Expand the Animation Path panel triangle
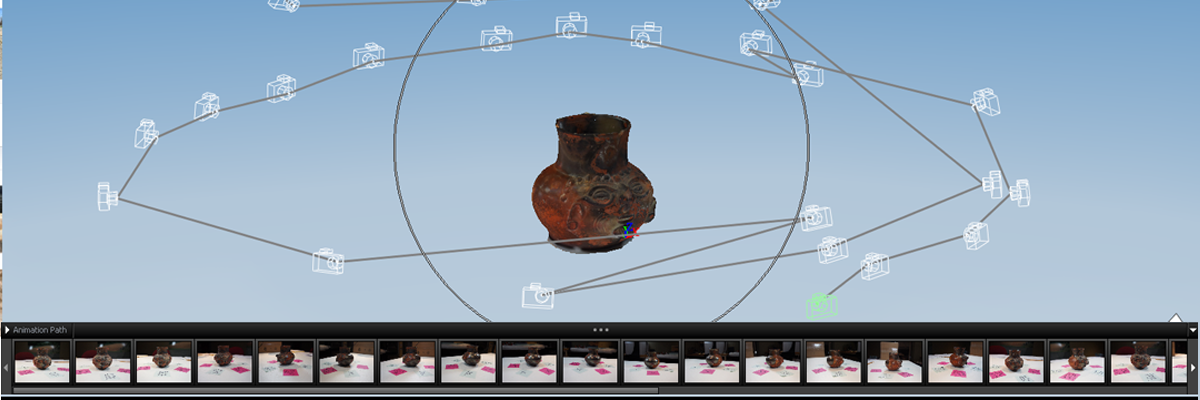Viewport: 1200px width, 400px height. tap(7, 329)
